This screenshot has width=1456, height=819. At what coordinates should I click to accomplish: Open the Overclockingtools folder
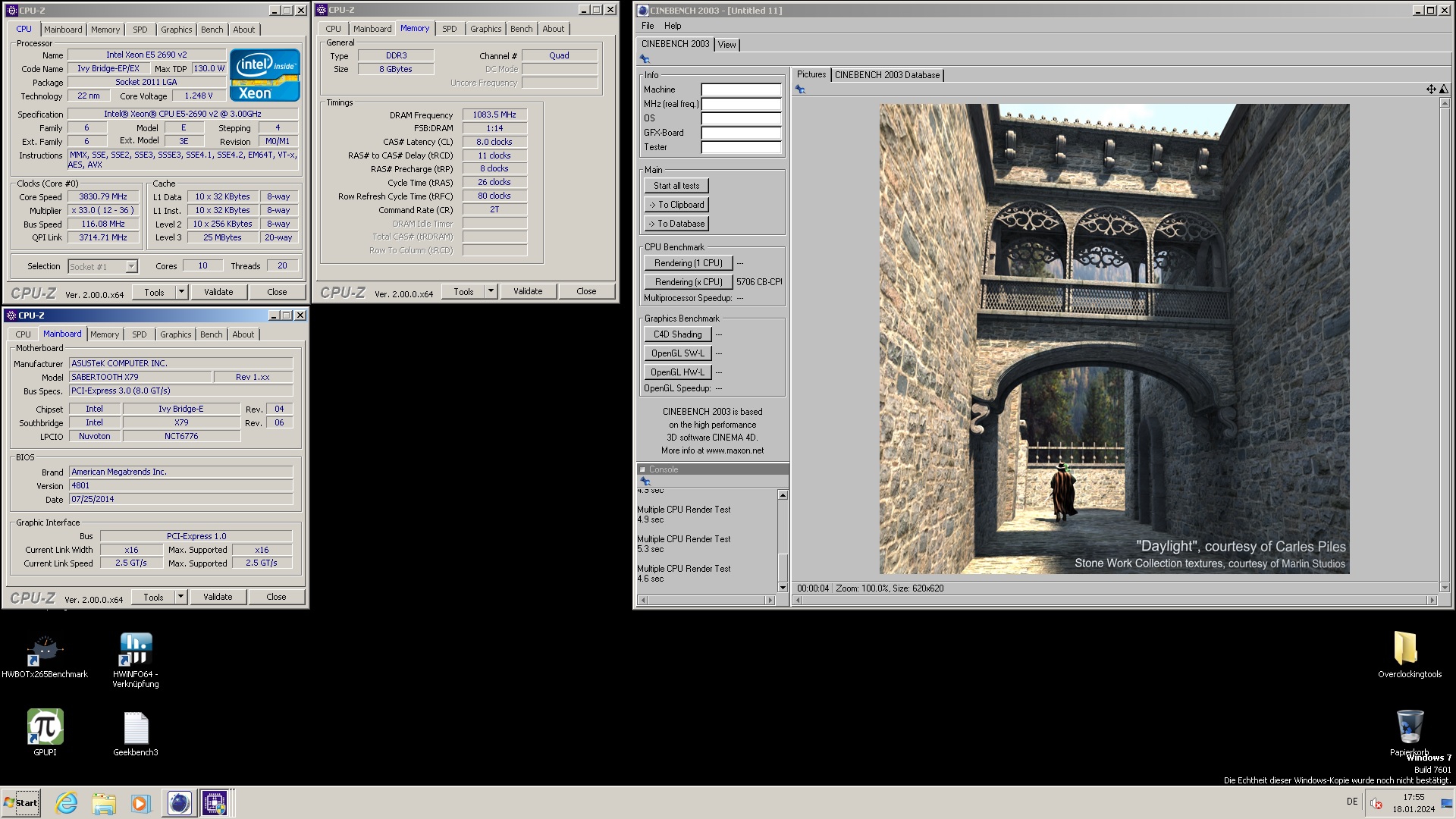[x=1409, y=654]
